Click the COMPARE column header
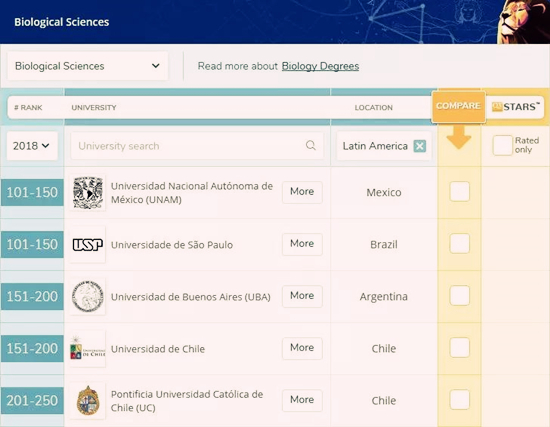 click(458, 106)
